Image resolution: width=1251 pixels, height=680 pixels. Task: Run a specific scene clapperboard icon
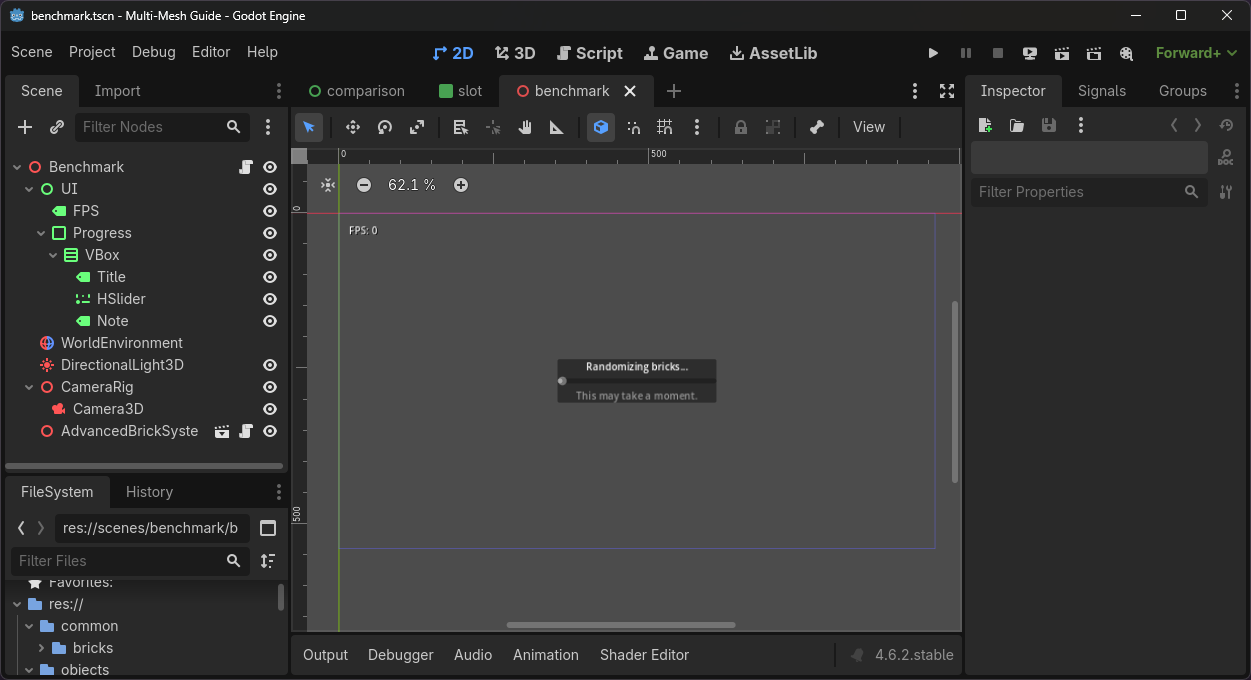pyautogui.click(x=1094, y=53)
